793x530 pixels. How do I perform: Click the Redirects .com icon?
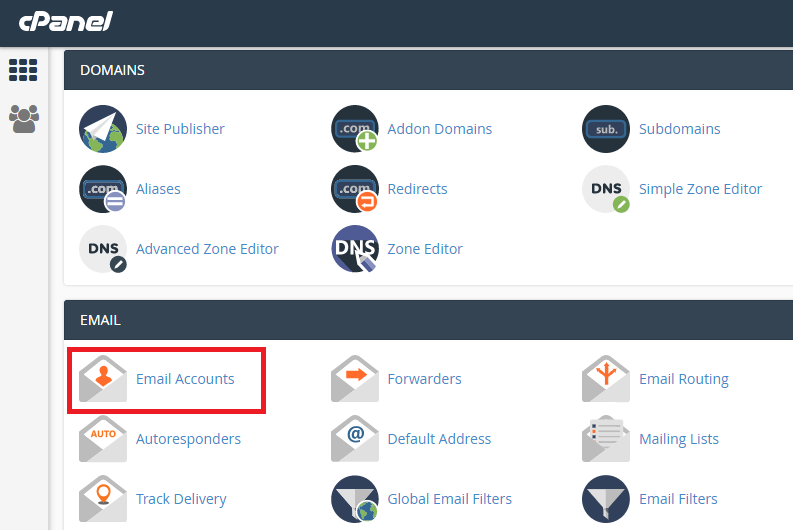pyautogui.click(x=355, y=189)
